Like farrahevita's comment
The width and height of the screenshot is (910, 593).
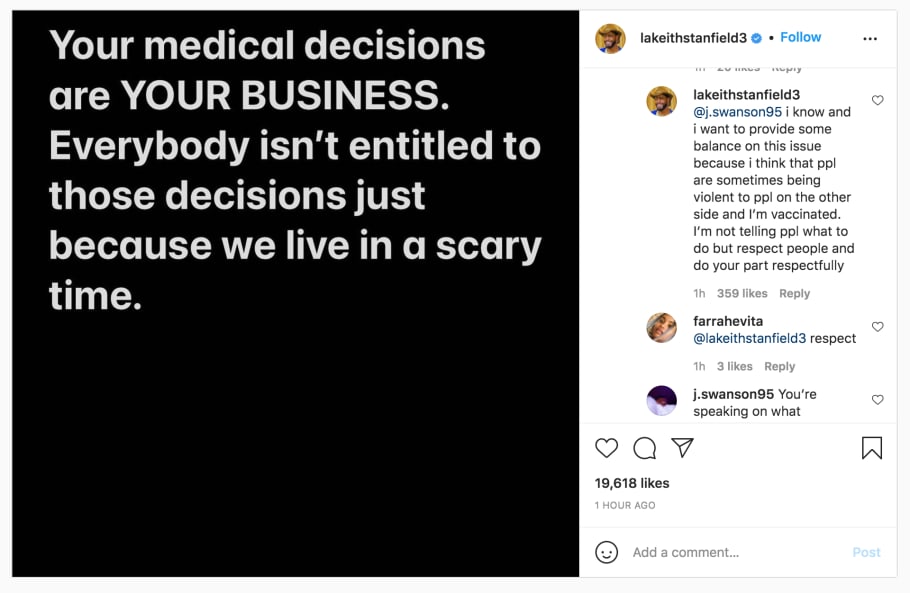pos(878,327)
